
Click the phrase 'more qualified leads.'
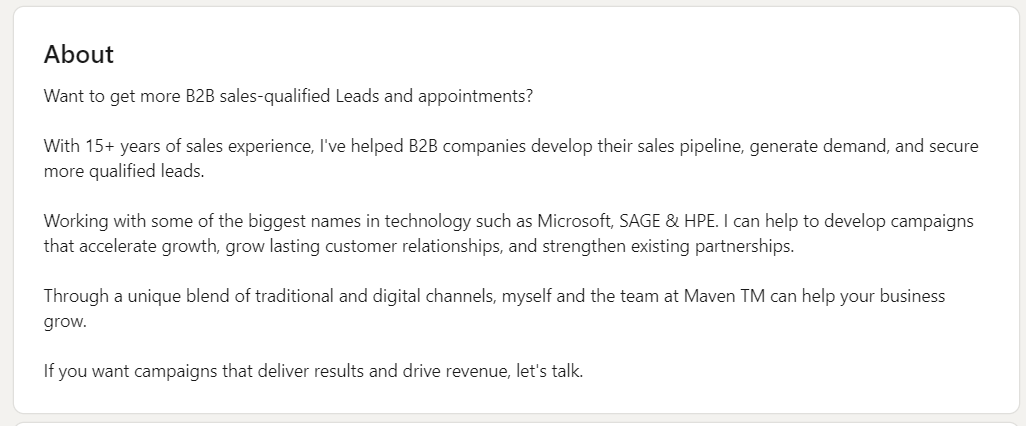coord(124,171)
